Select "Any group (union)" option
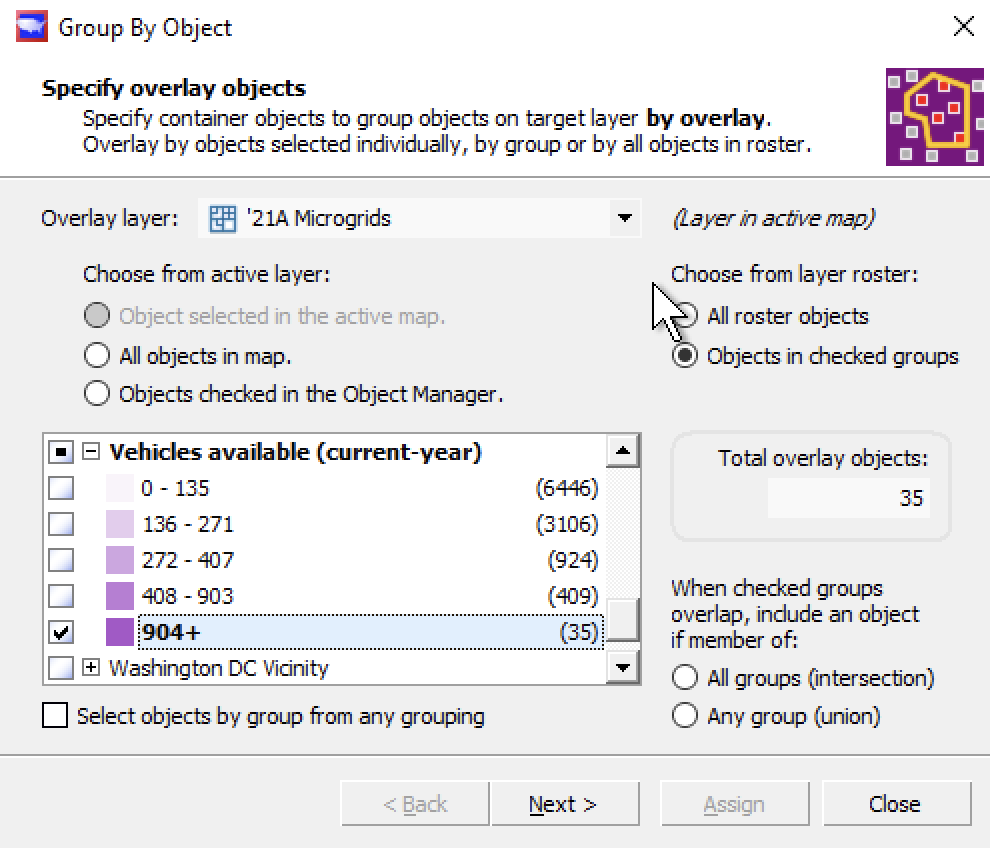 pyautogui.click(x=686, y=715)
